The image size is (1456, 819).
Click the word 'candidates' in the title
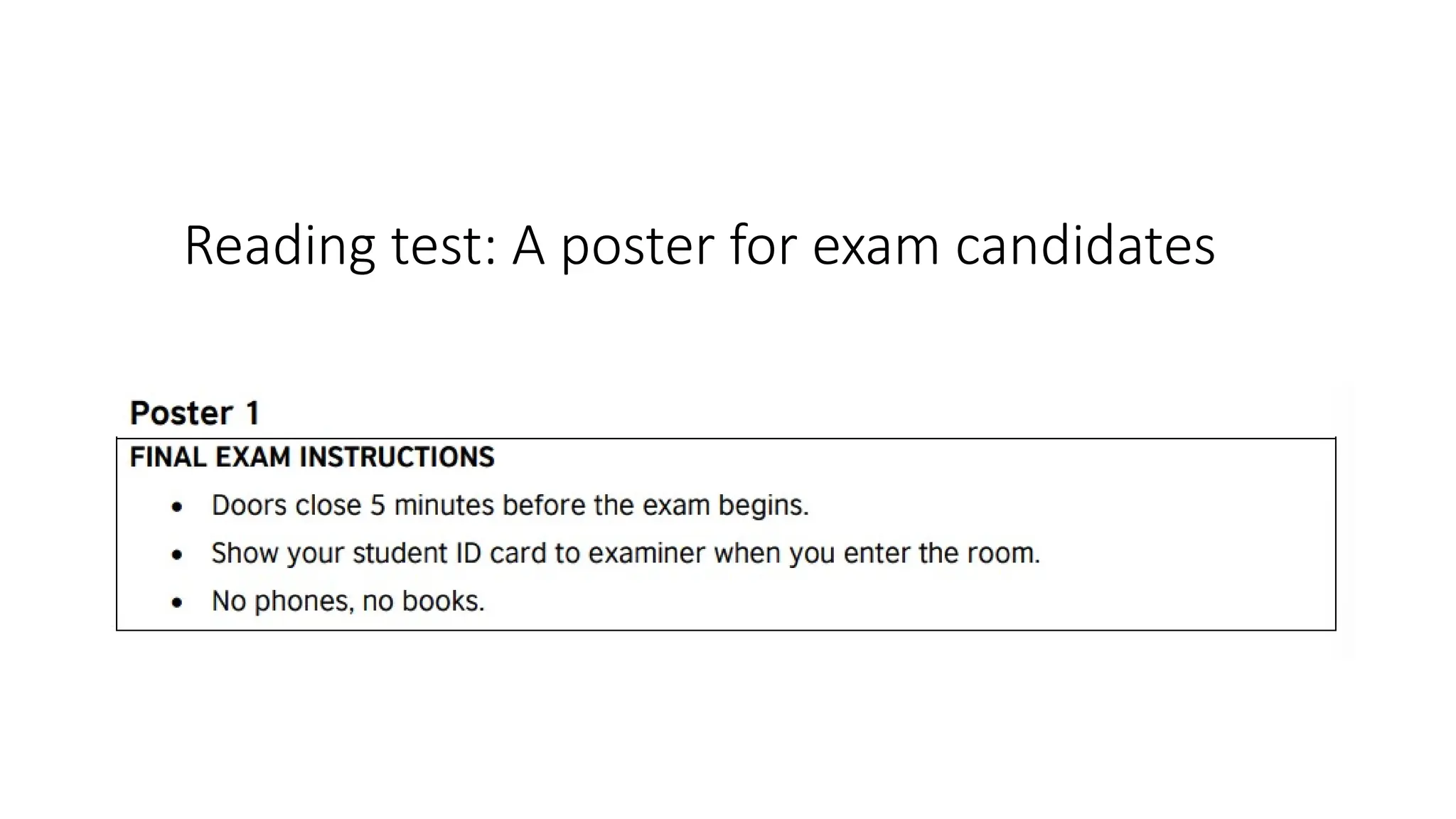coord(1085,246)
